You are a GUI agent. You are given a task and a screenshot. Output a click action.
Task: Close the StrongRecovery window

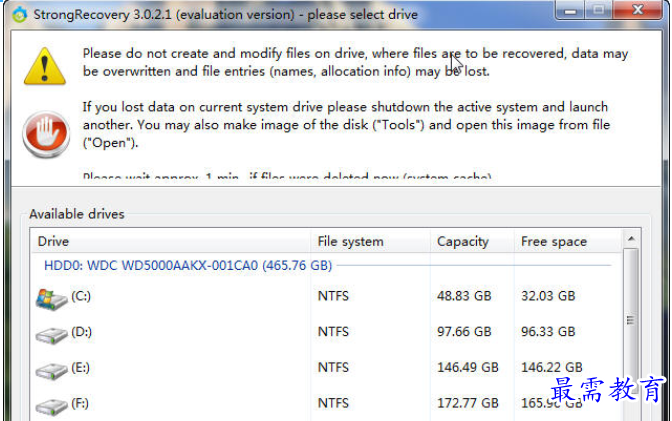click(x=638, y=10)
